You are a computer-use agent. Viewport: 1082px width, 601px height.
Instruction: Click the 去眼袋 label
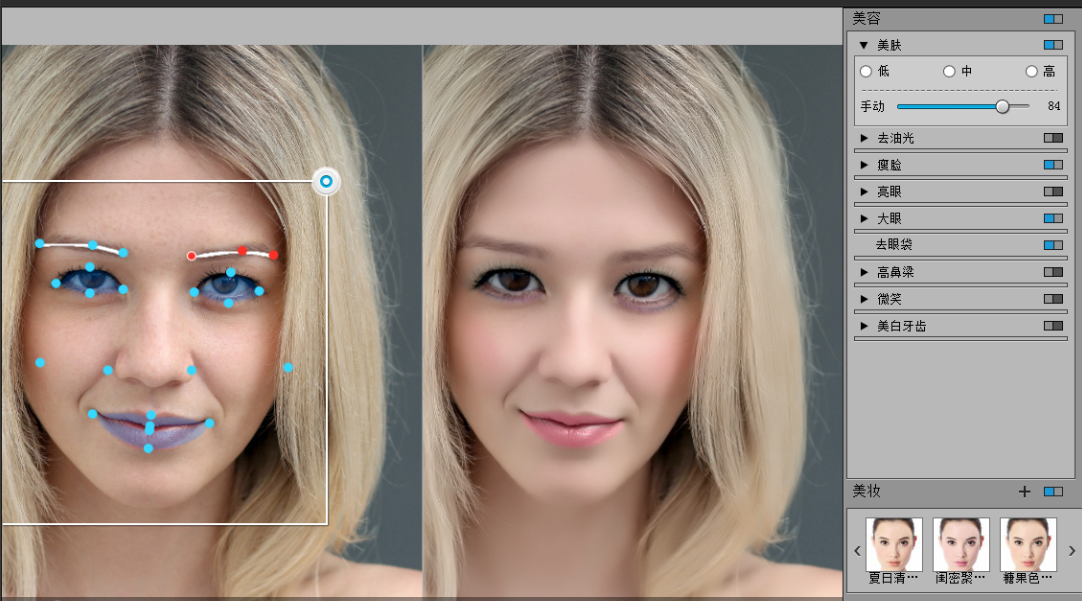click(894, 244)
